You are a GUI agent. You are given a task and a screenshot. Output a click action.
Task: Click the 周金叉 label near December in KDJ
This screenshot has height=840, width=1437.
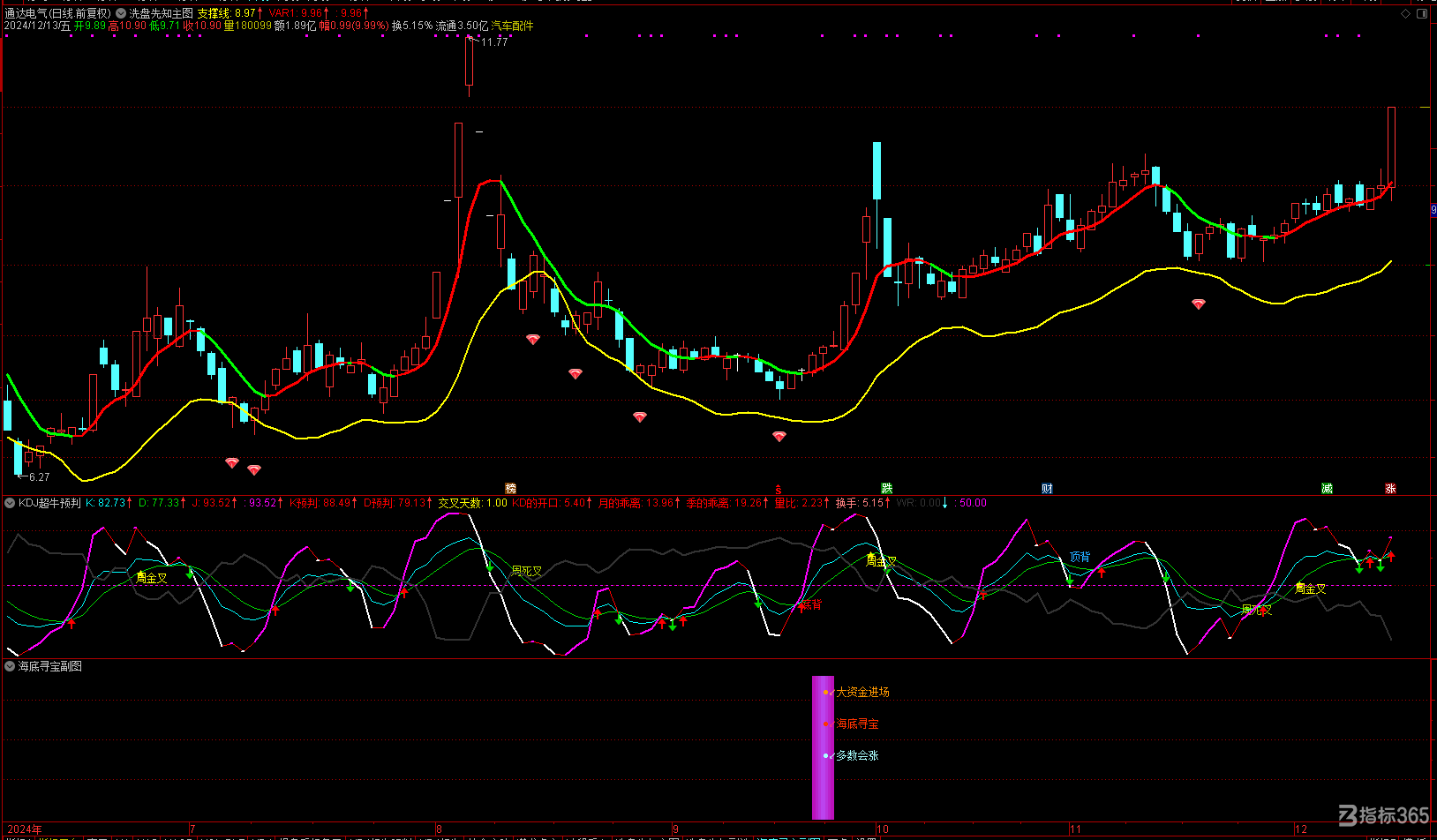click(x=1311, y=589)
